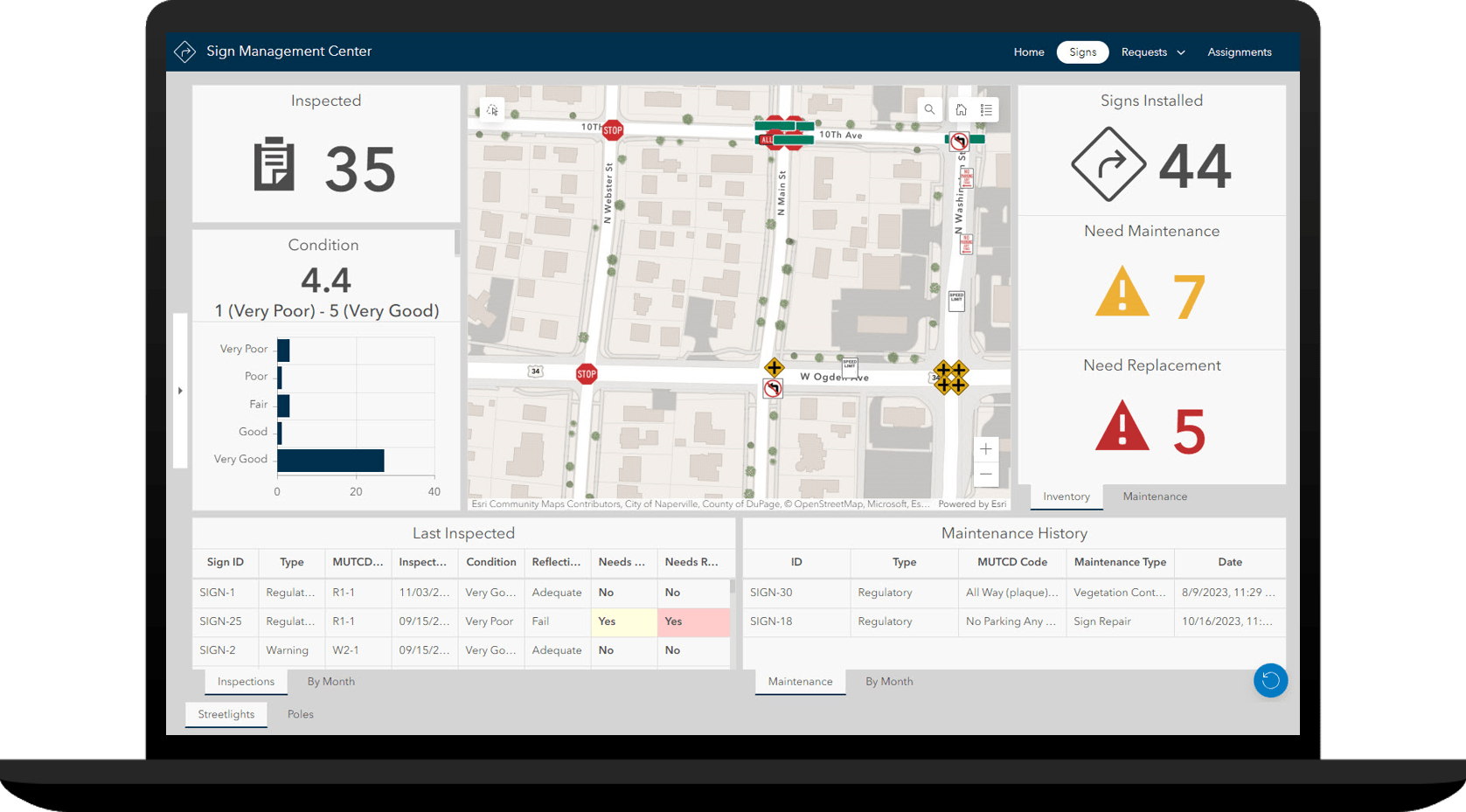Open the map legend icon
The image size is (1466, 812).
tap(986, 109)
